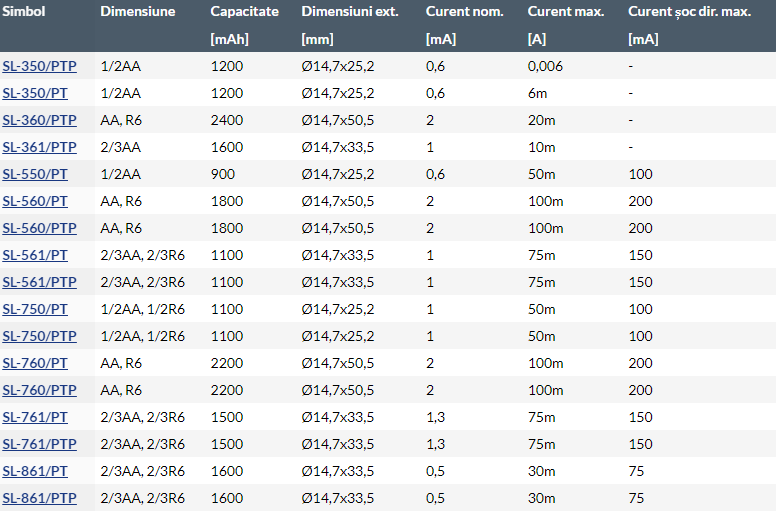Follow the SL-550/PT link
This screenshot has width=776, height=518.
(35, 174)
